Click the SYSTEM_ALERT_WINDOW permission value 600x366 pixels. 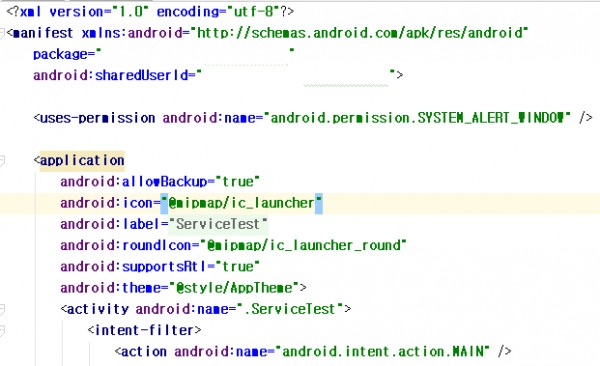click(417, 118)
